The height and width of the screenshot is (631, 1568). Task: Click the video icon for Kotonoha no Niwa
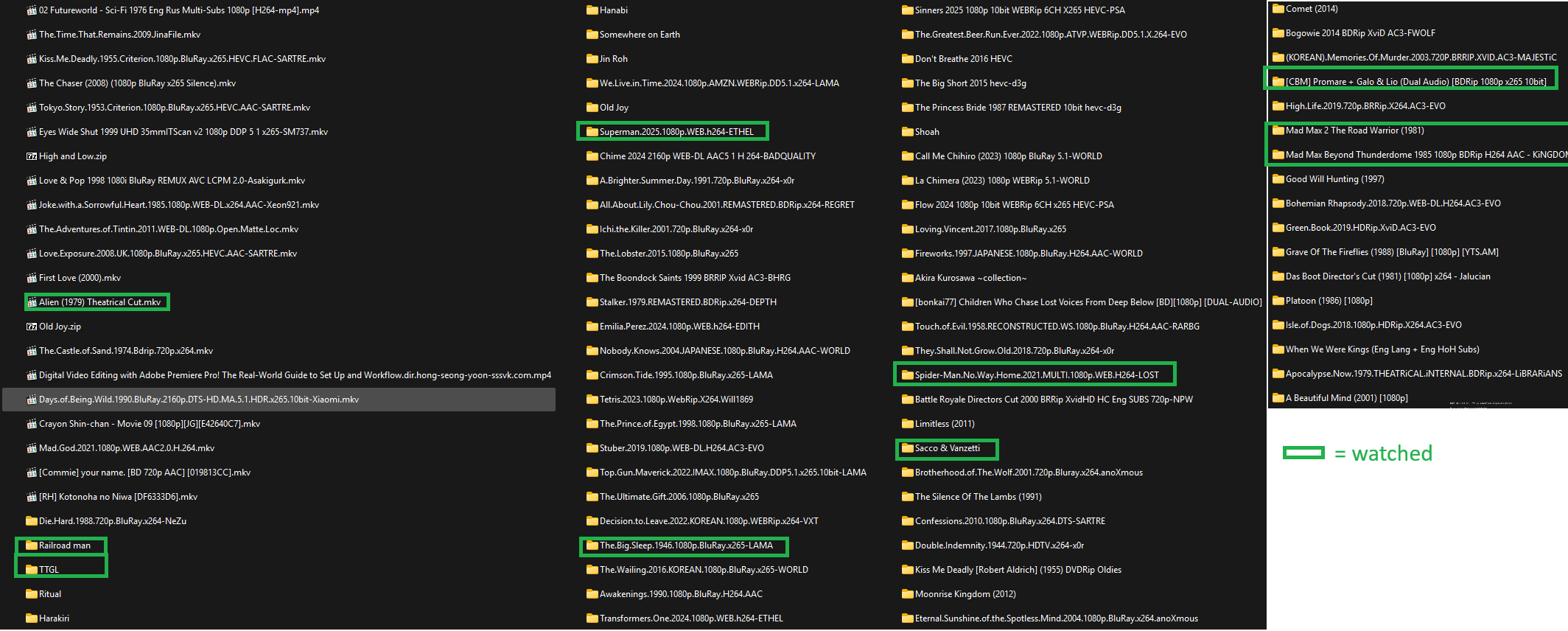32,497
